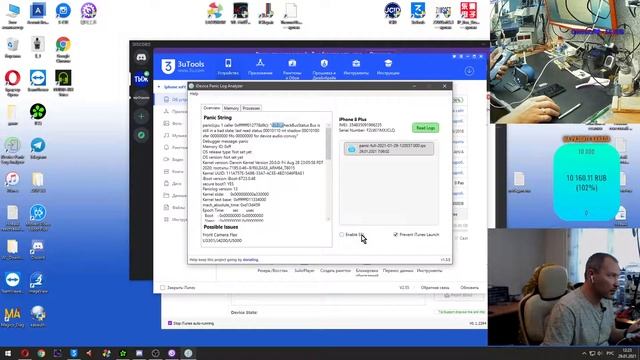This screenshot has width=640, height=360.
Task: Click the add server plus icon in Discord
Action: point(141,116)
